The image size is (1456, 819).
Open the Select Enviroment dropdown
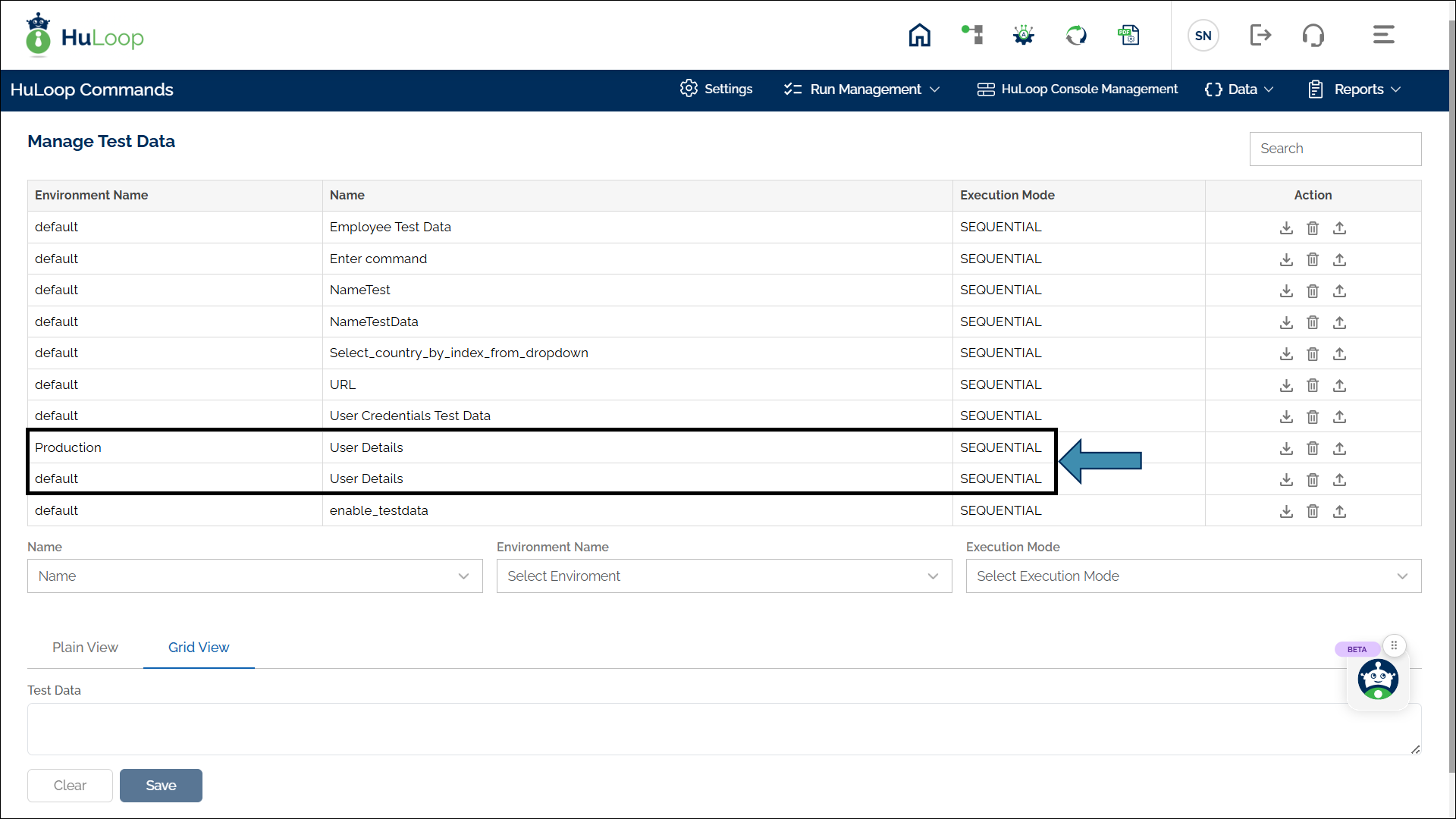tap(723, 576)
